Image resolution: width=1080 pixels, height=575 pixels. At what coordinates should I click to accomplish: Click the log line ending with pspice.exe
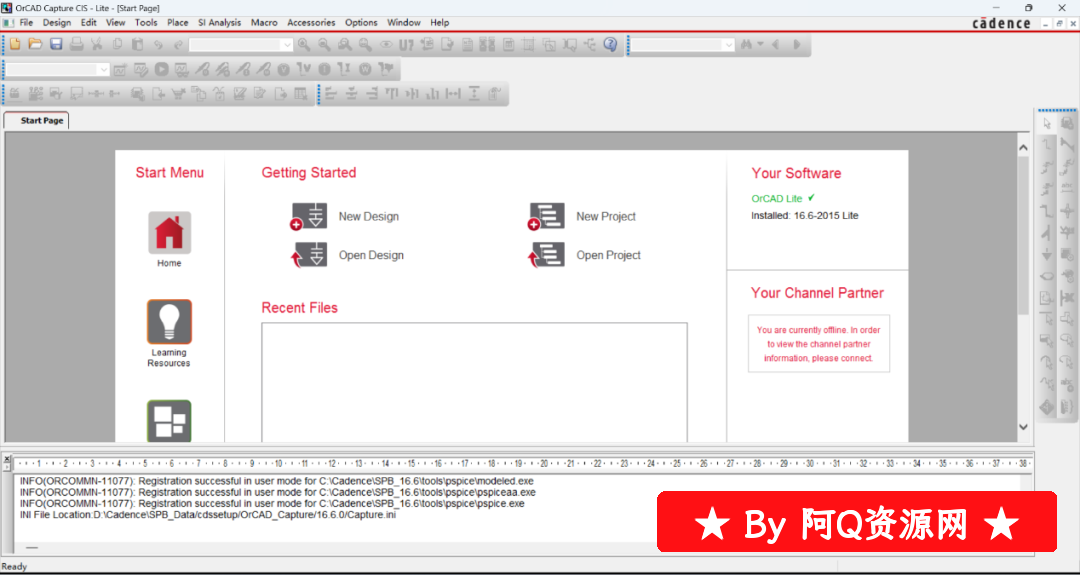coord(272,504)
